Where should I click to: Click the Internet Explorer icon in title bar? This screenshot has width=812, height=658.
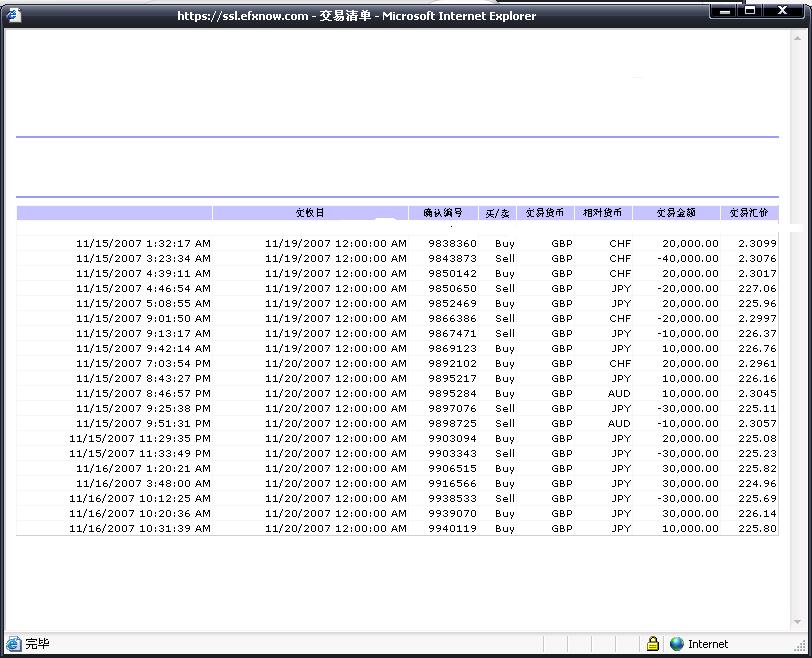click(x=13, y=14)
